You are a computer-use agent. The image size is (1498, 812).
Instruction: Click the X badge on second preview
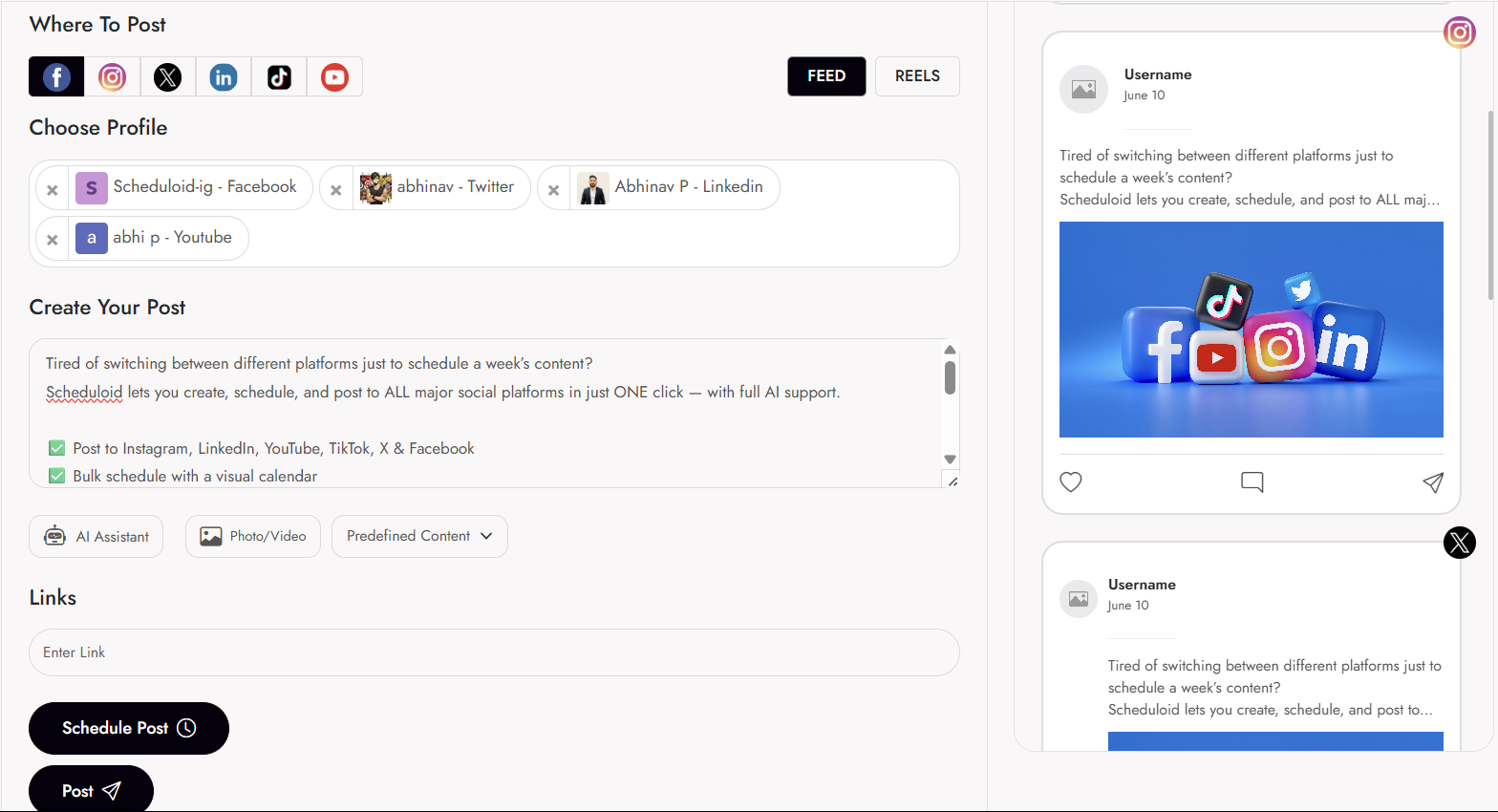[x=1460, y=543]
